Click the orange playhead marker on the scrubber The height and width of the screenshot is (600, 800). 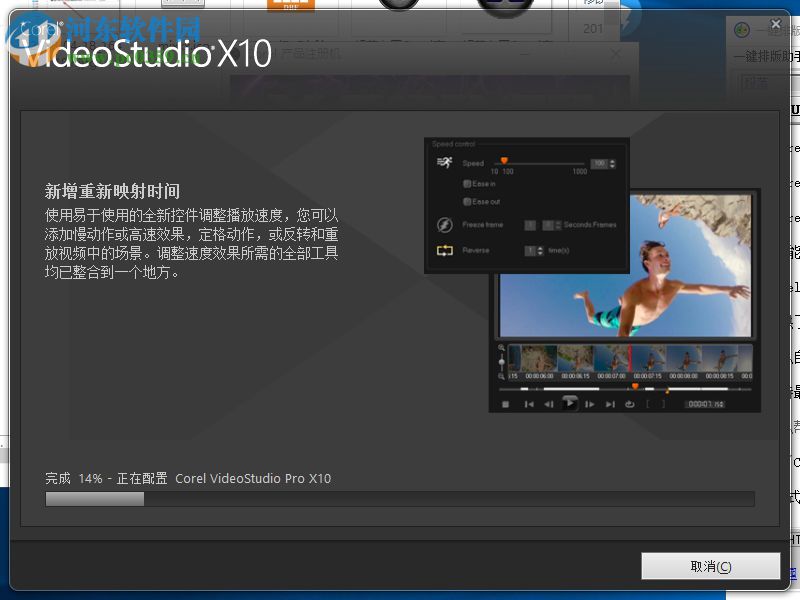[x=635, y=386]
